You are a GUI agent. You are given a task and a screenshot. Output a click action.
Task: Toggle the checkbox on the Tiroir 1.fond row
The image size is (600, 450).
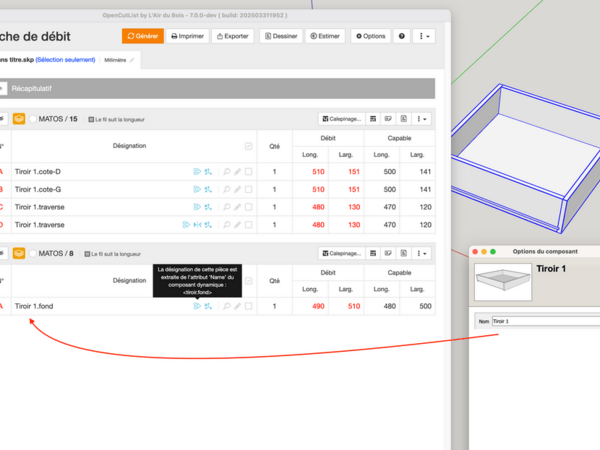coord(249,306)
